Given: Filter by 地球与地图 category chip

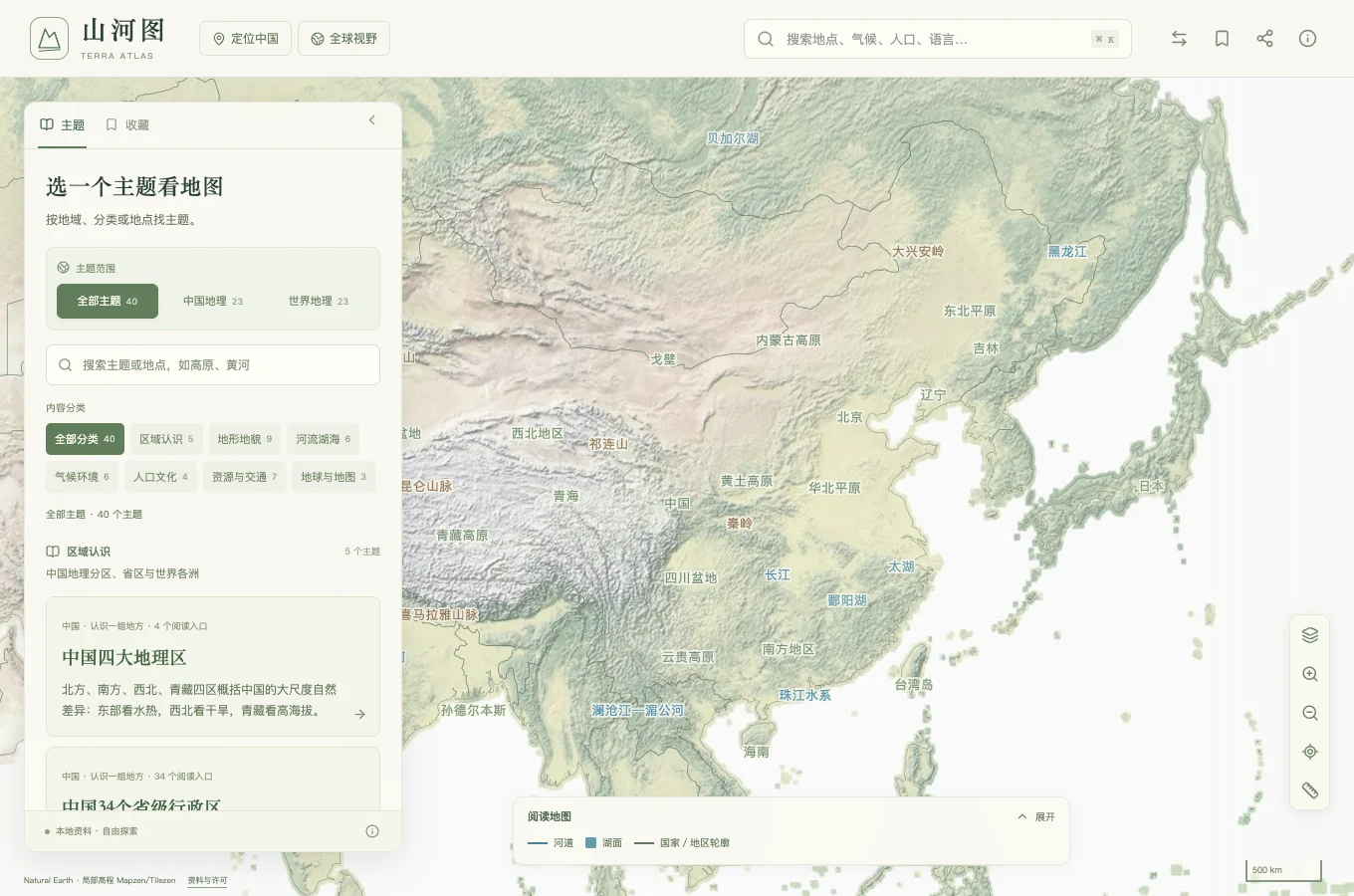Looking at the screenshot, I should pyautogui.click(x=334, y=477).
